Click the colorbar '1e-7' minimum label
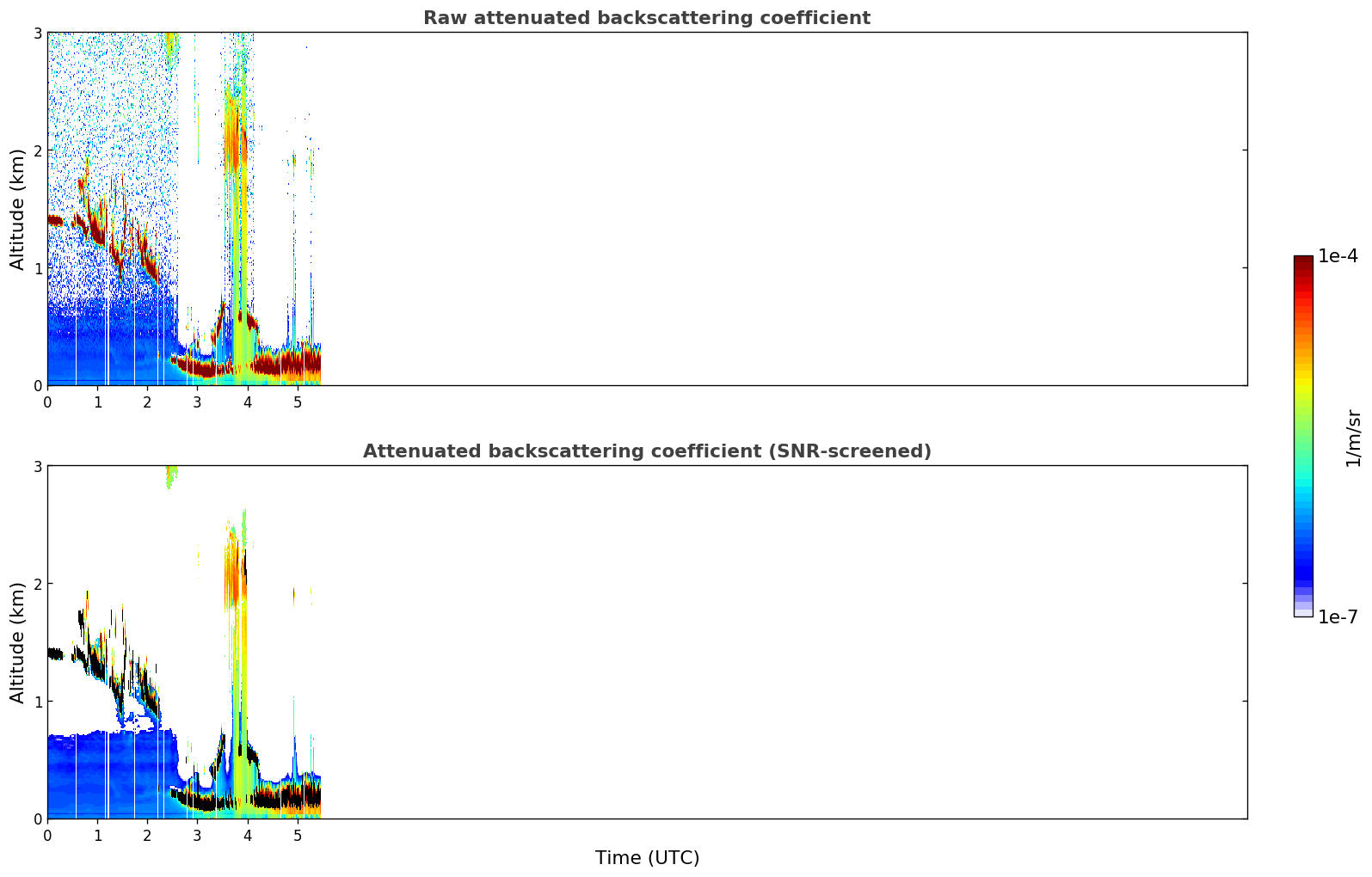Screen dimensions: 1372x877 pyautogui.click(x=1338, y=616)
